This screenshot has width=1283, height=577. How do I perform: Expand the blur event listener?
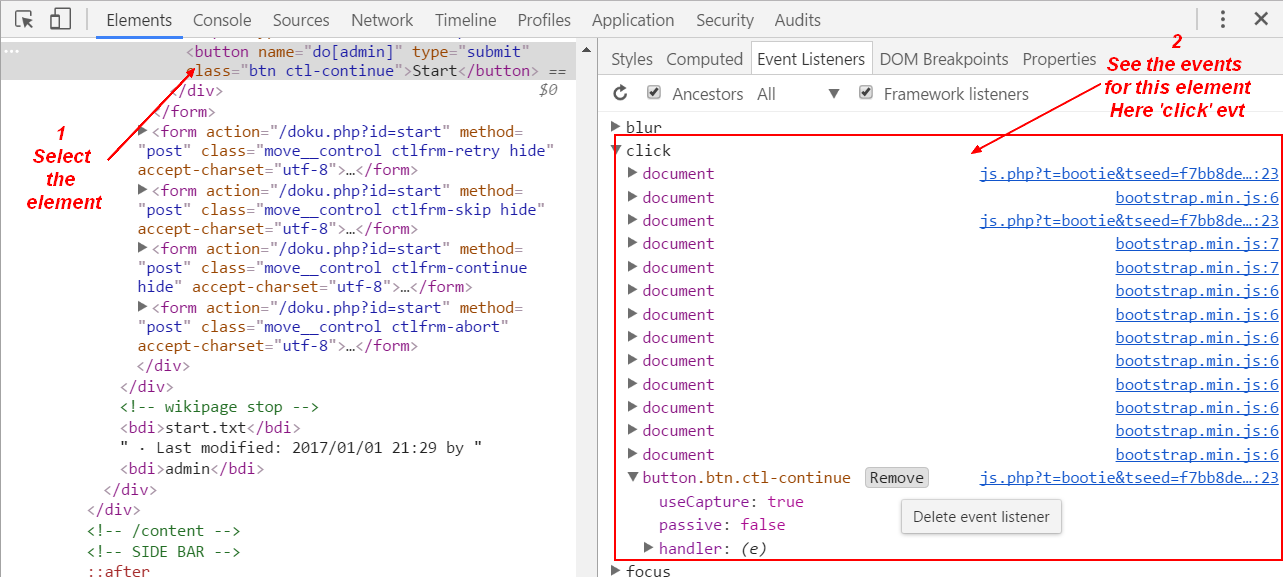click(x=617, y=126)
